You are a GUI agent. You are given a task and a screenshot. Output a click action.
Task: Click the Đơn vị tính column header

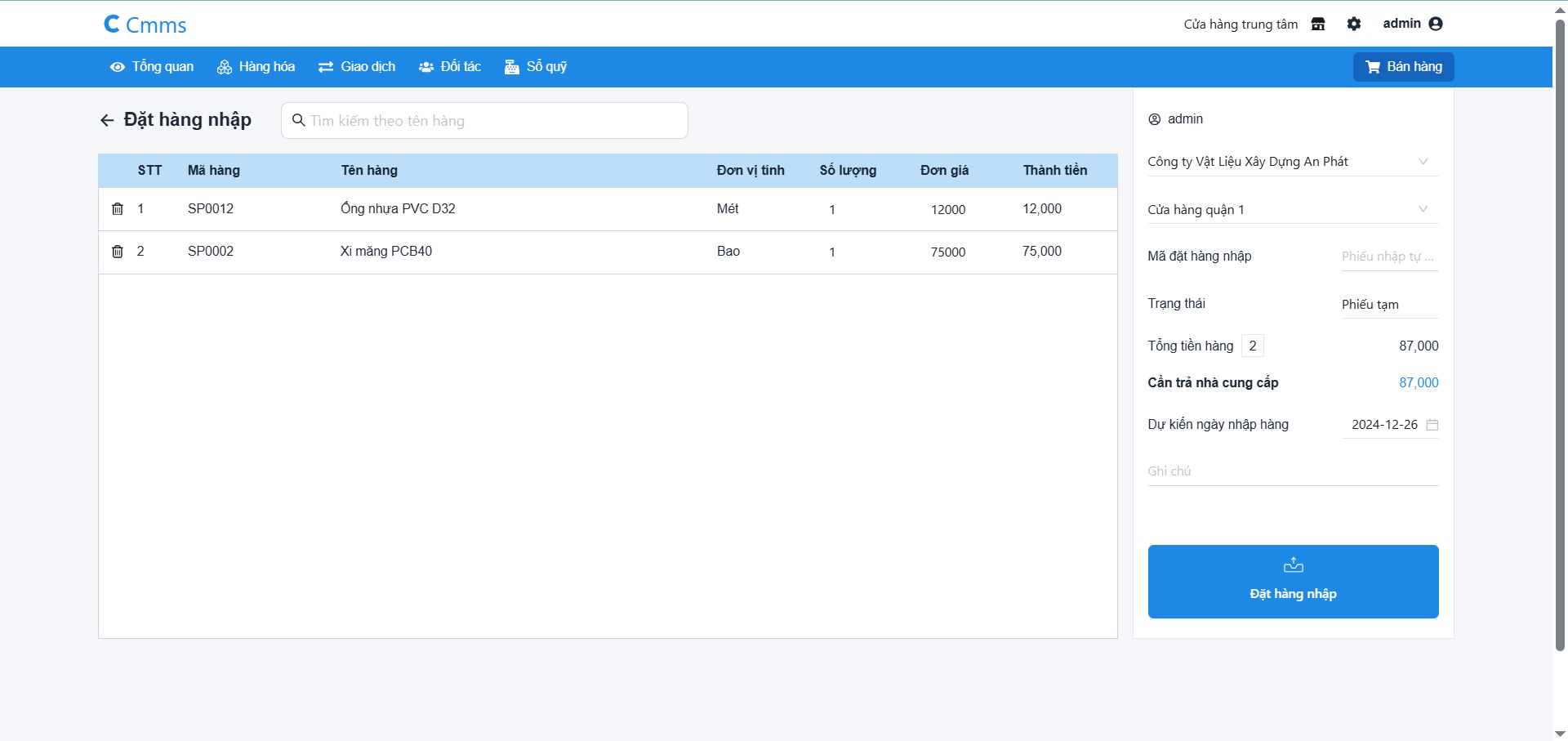(751, 171)
